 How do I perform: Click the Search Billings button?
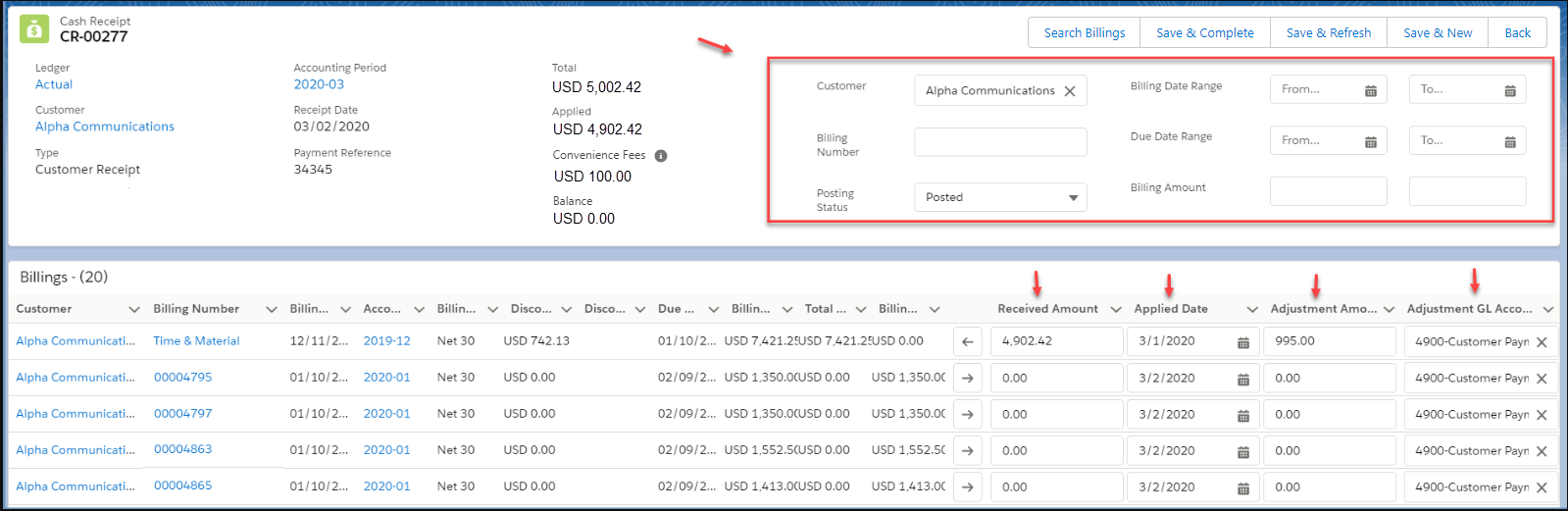point(1084,32)
